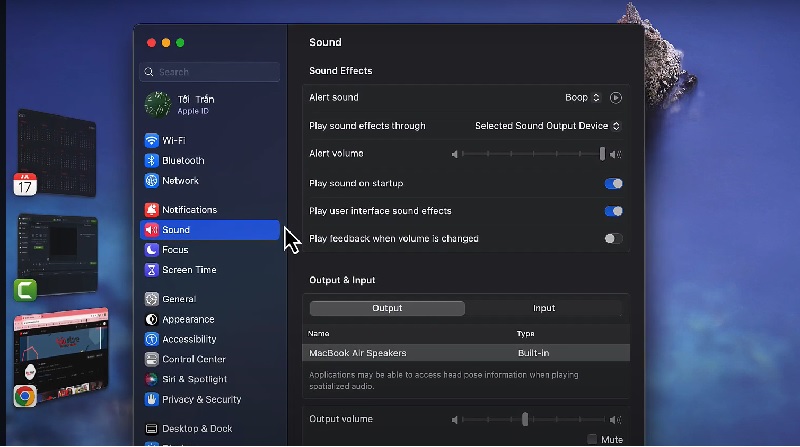Open Wi-Fi settings in sidebar

(173, 141)
